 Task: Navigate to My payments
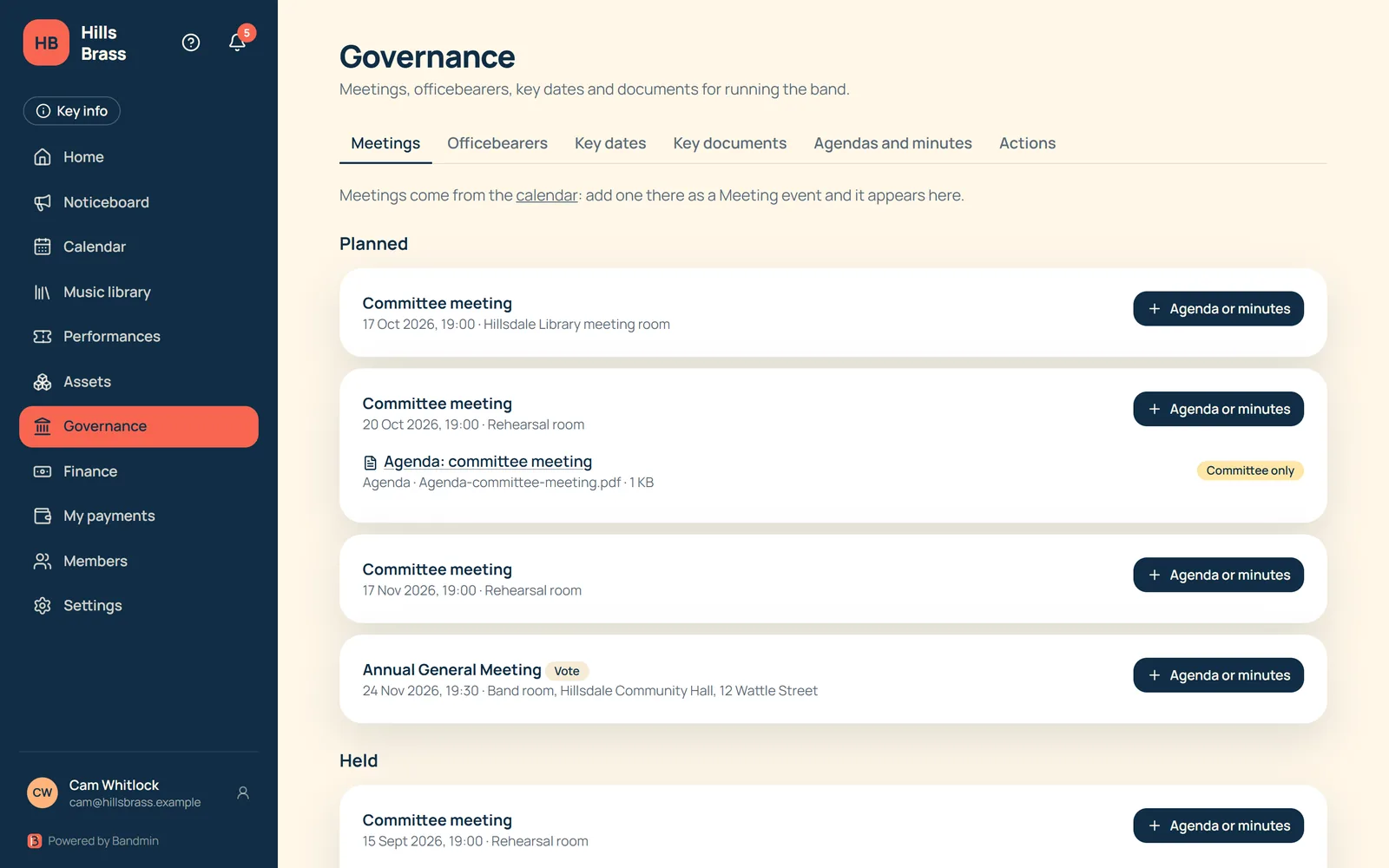[139, 516]
